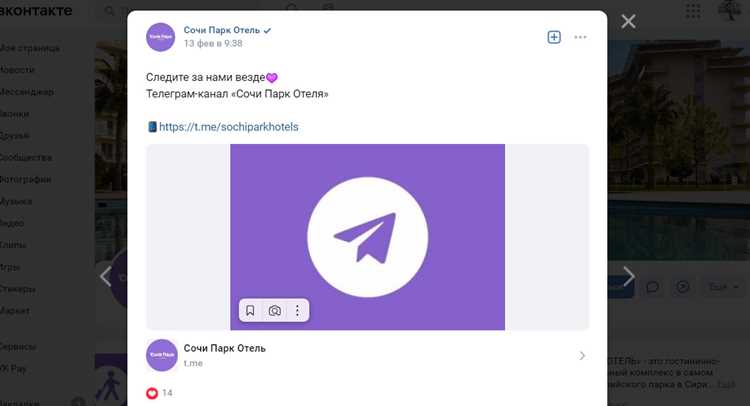
Task: Open Стикеры in the left sidebar
Action: click(18, 289)
